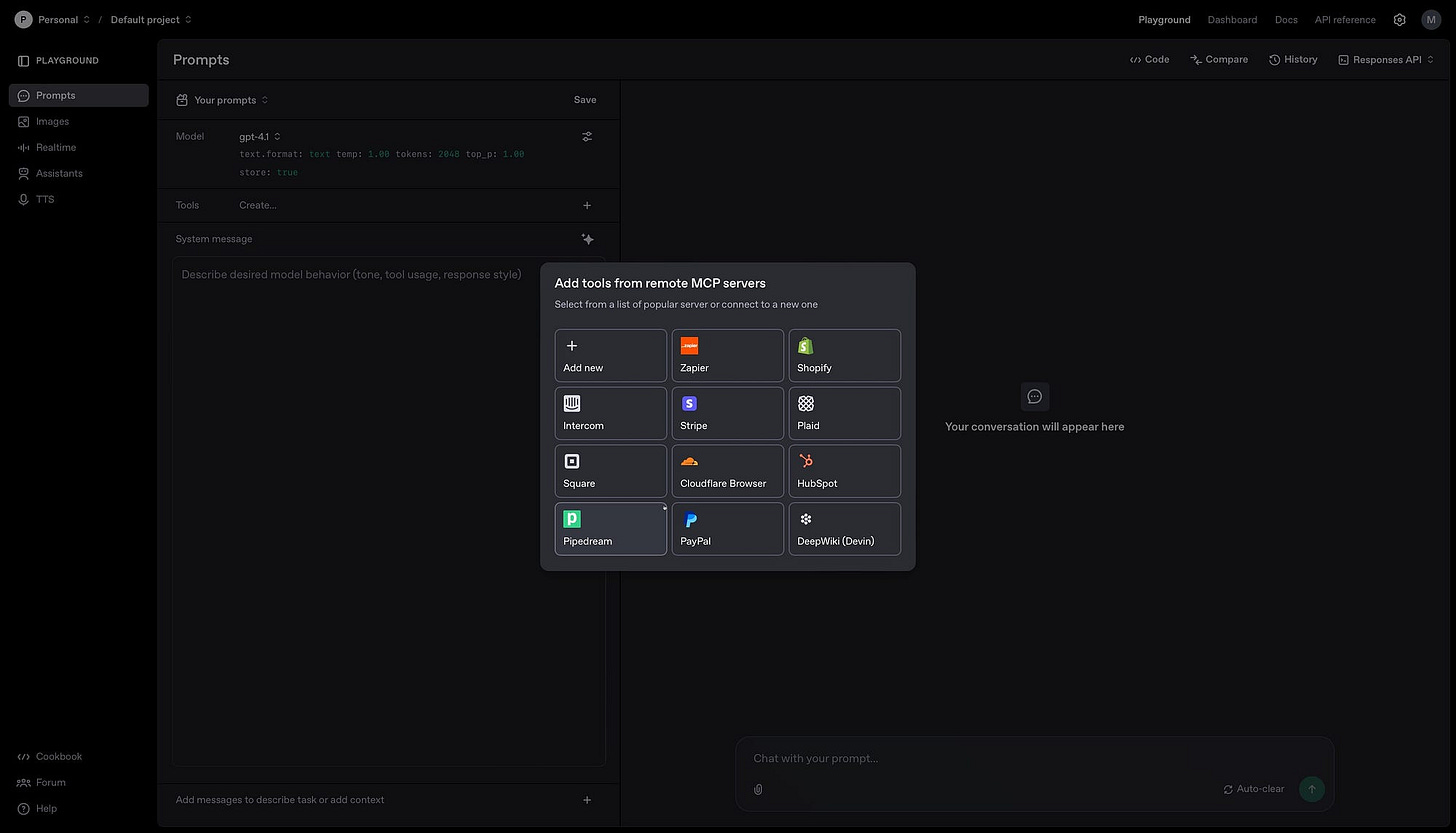Expand the Personal organization dropdown

[65, 20]
